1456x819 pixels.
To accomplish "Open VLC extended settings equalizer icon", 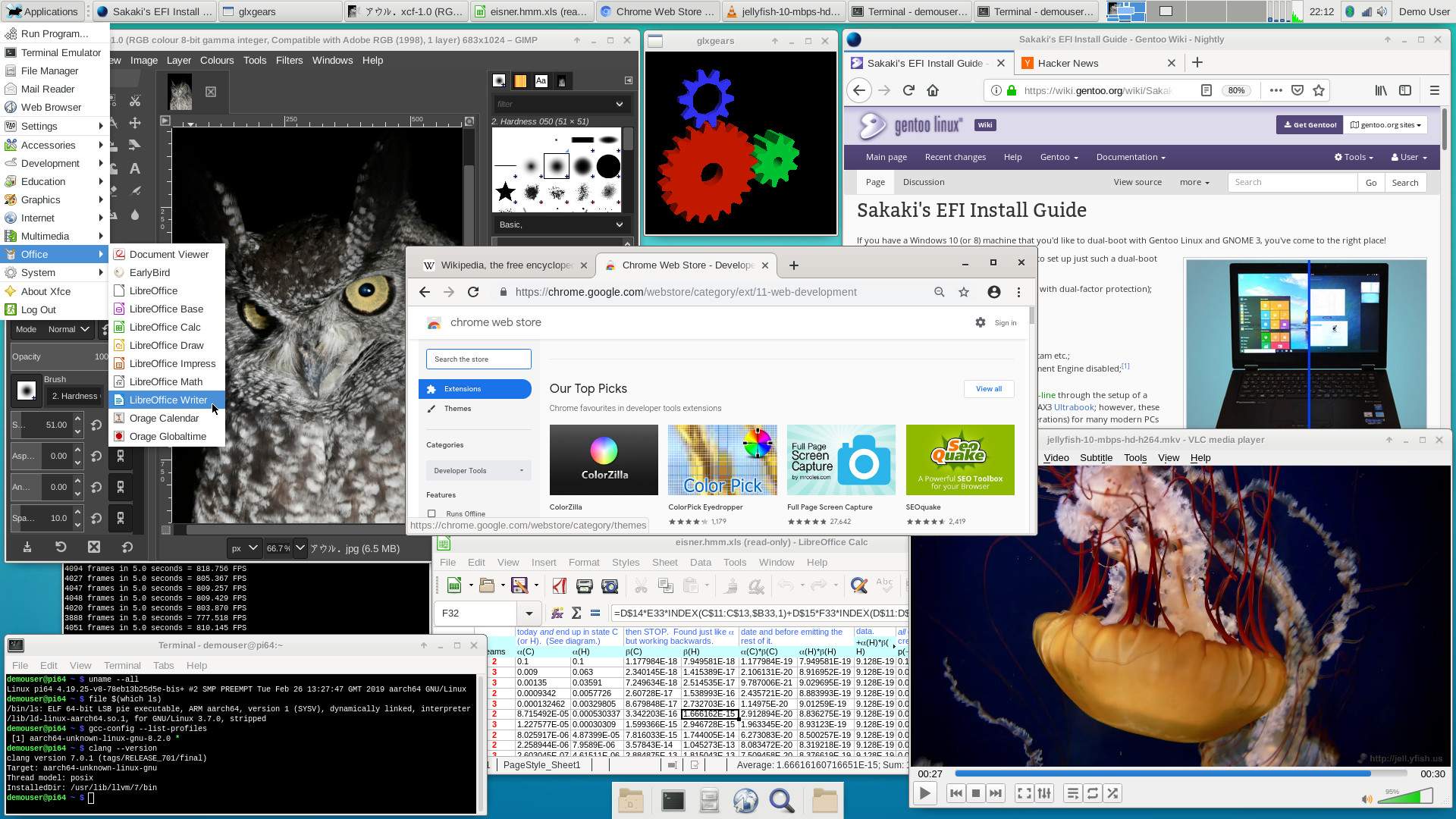I will 1044,793.
